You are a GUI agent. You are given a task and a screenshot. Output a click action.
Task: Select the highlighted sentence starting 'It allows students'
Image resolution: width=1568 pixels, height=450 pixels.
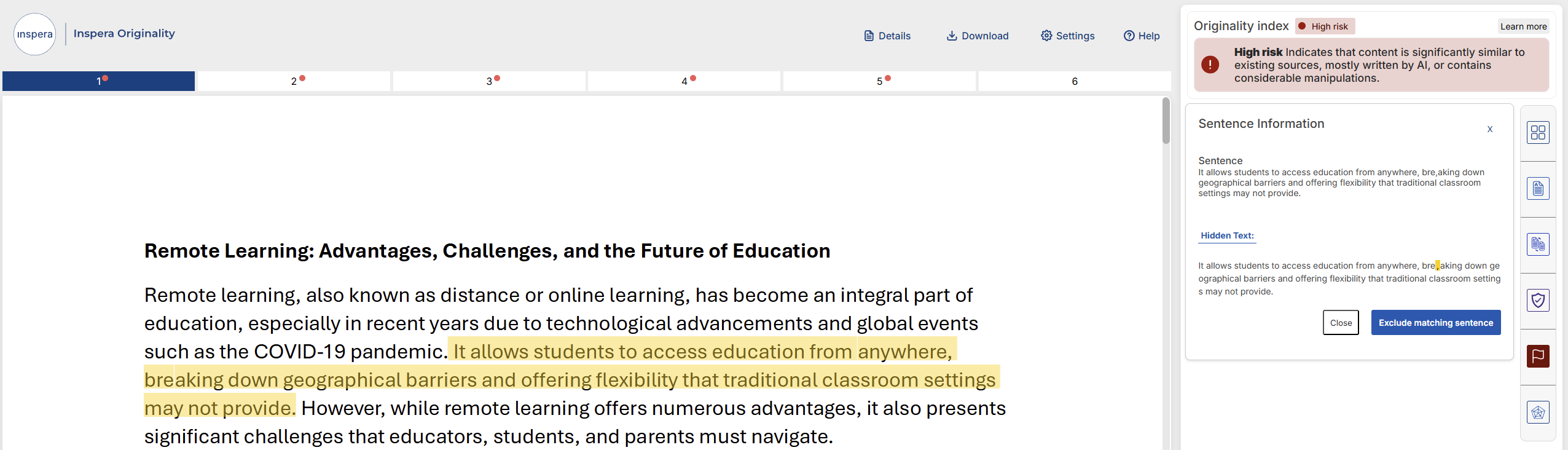571,380
